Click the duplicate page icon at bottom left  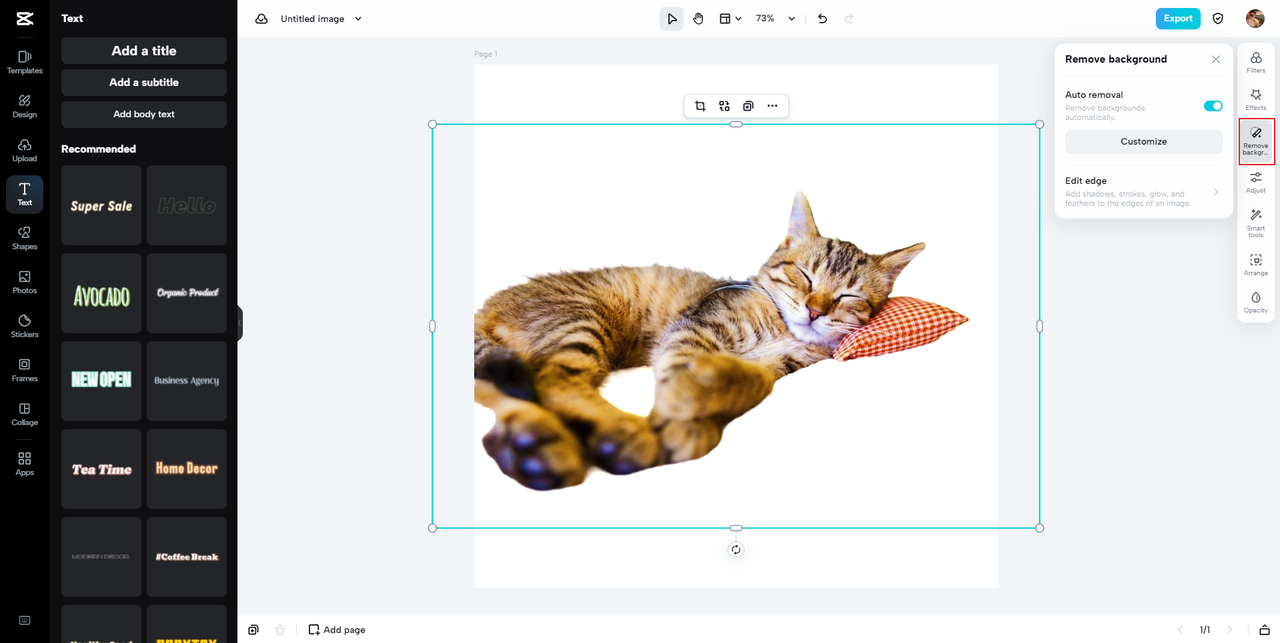pyautogui.click(x=253, y=630)
